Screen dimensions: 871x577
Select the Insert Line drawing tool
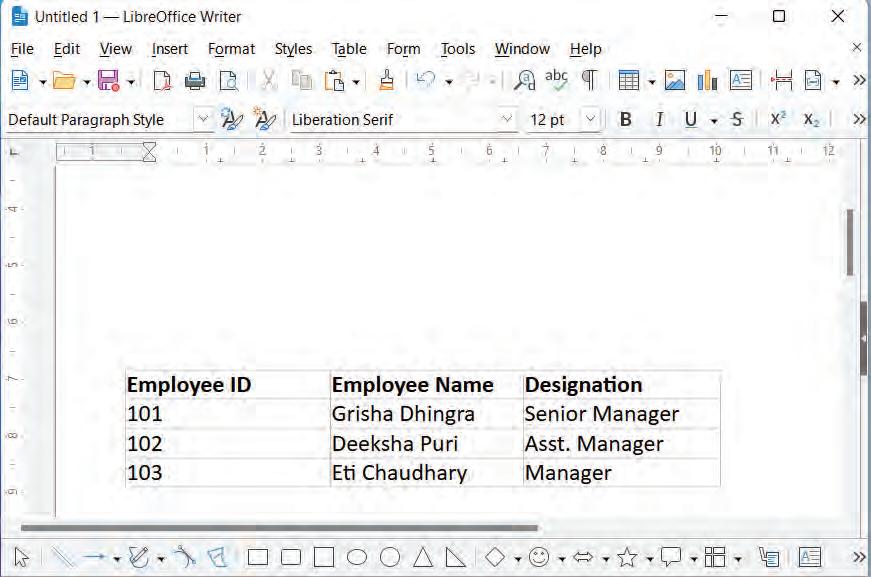coord(63,557)
